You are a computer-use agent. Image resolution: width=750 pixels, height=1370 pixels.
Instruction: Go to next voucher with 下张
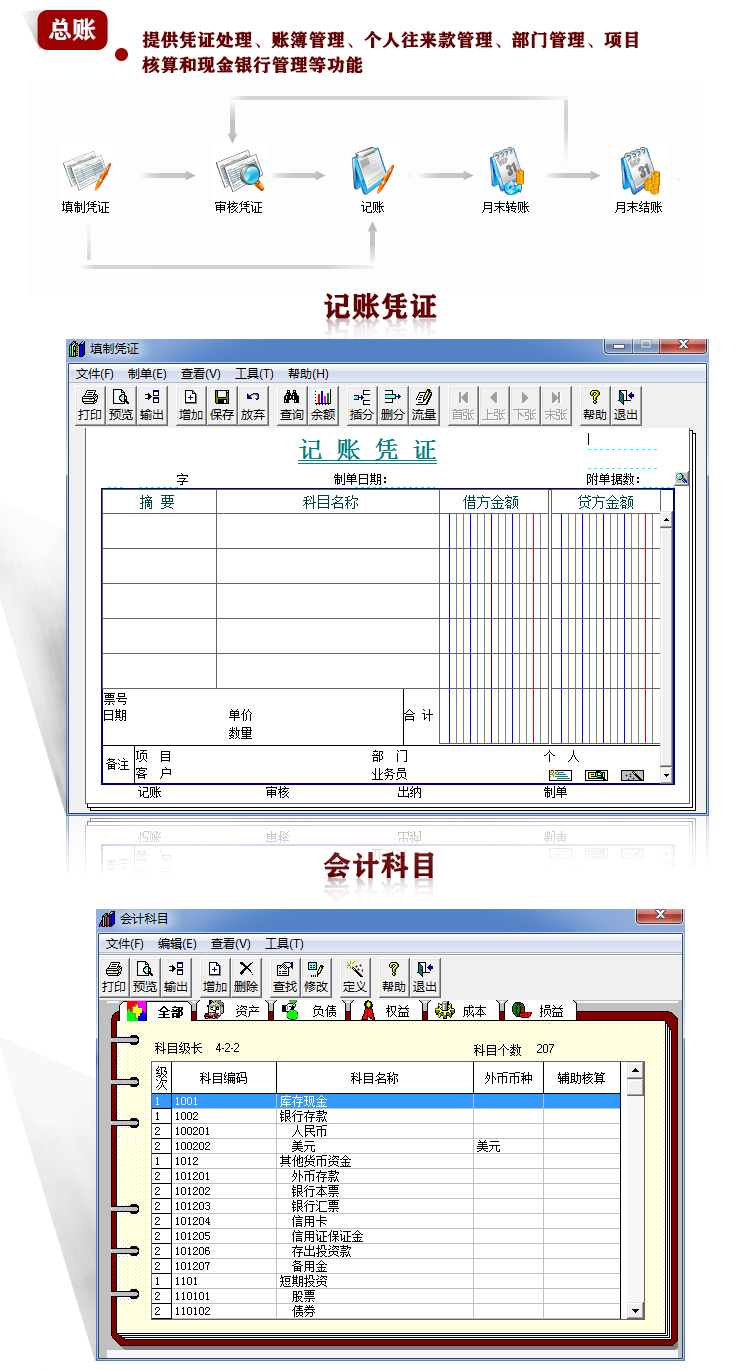[525, 405]
